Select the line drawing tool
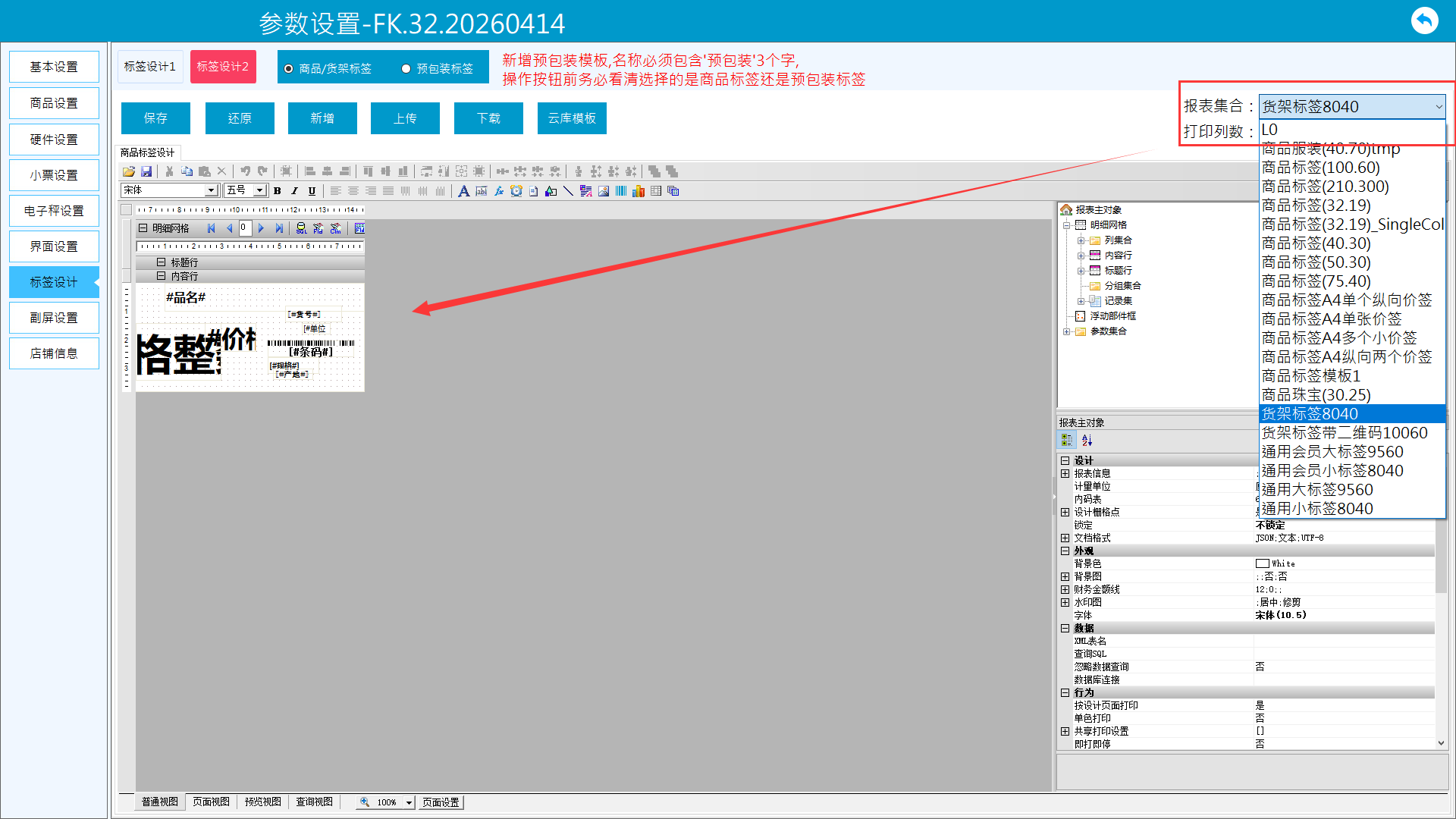Screen dimensions: 1456x819 tap(568, 191)
